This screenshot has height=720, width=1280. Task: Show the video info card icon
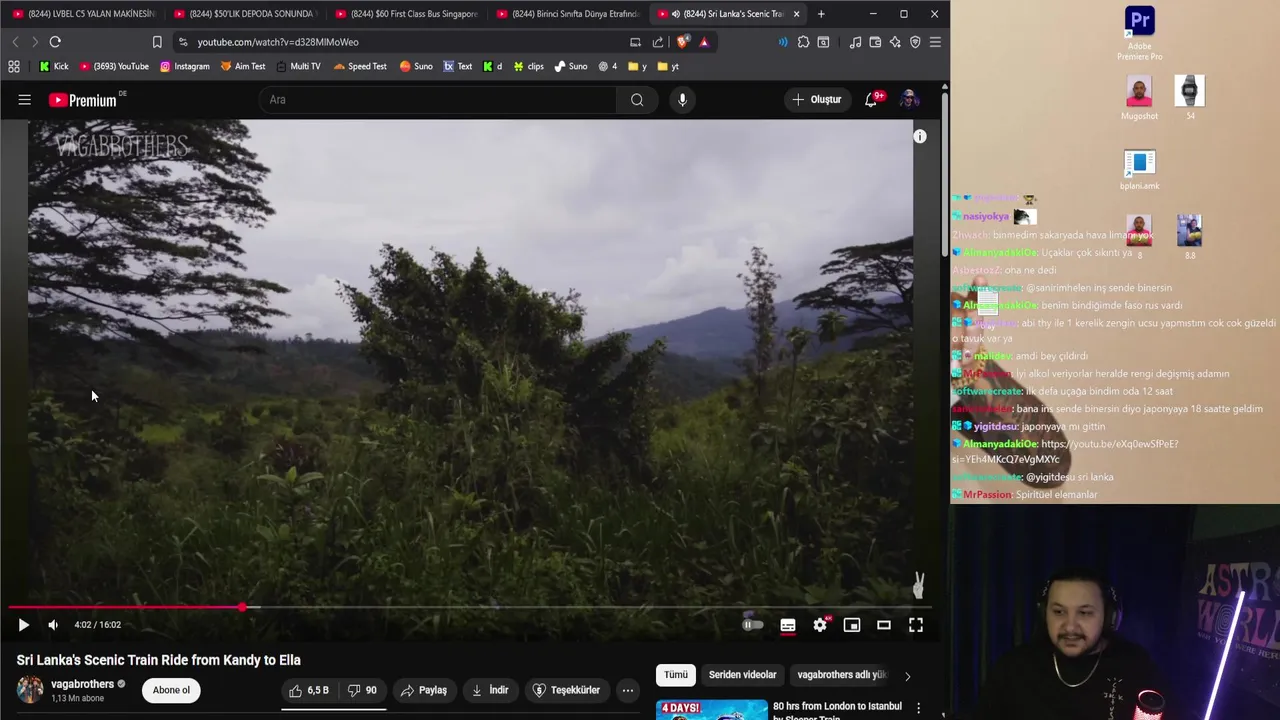[x=920, y=137]
